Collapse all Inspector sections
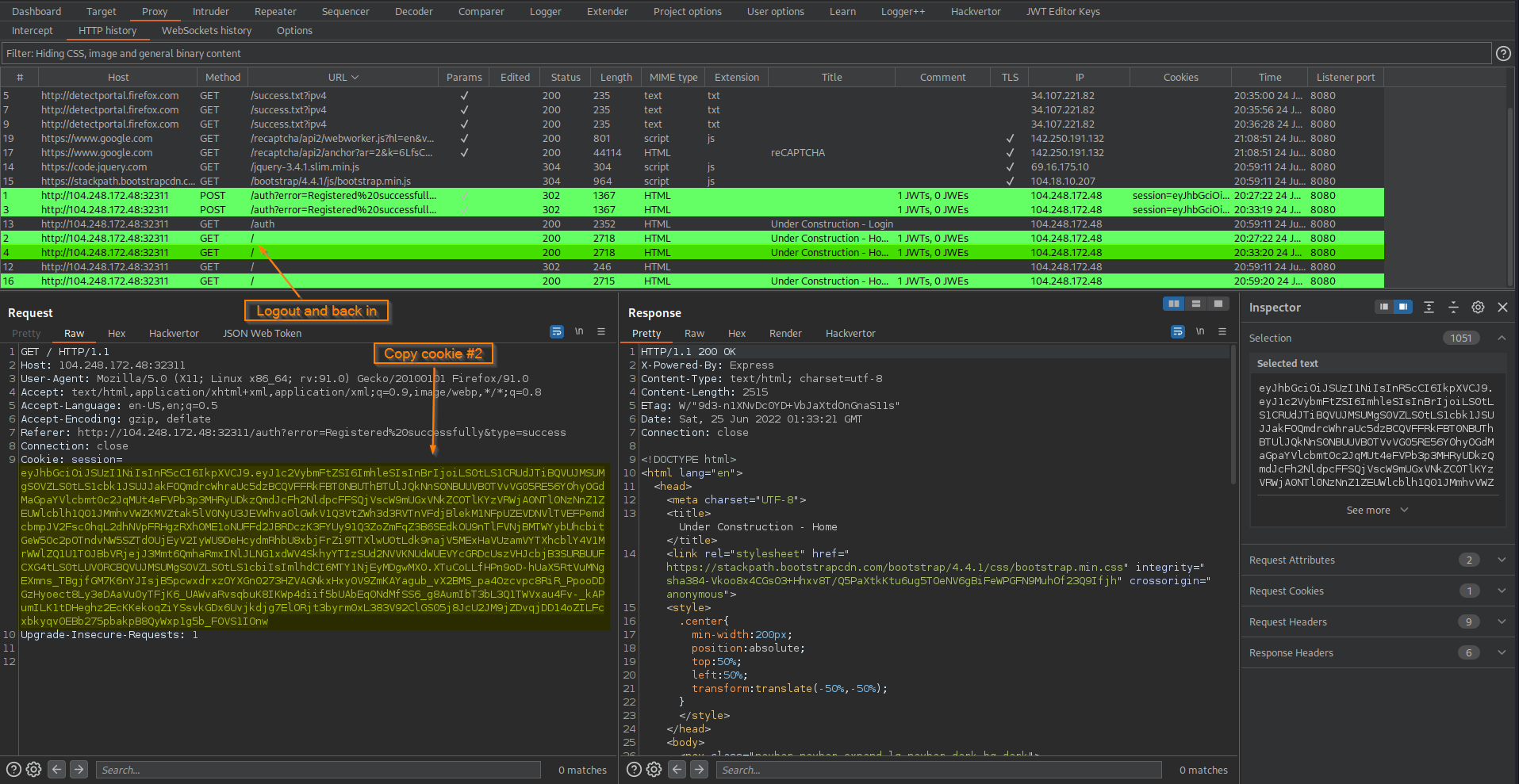This screenshot has height=784, width=1519. pyautogui.click(x=1453, y=307)
